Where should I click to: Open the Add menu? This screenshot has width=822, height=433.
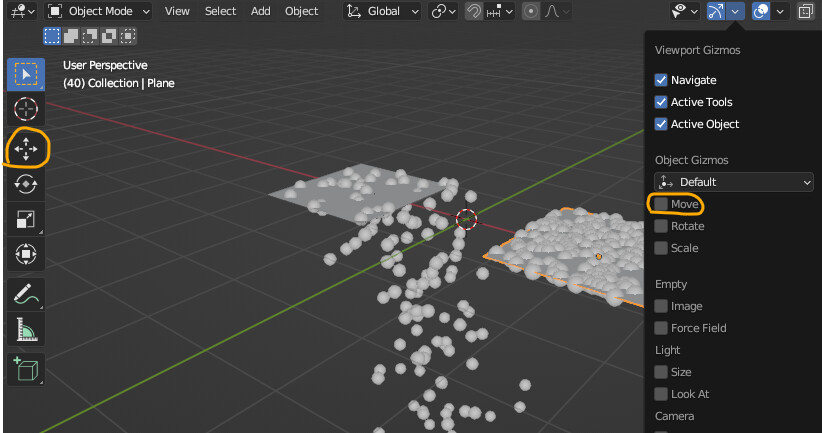point(261,11)
